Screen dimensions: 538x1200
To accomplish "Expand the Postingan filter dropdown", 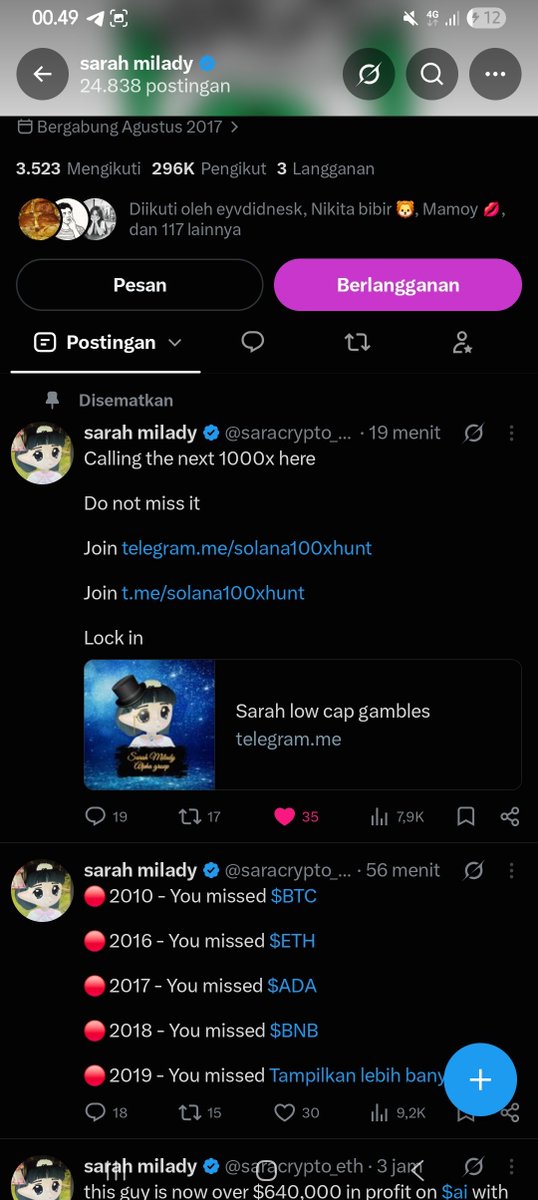I will pos(107,342).
